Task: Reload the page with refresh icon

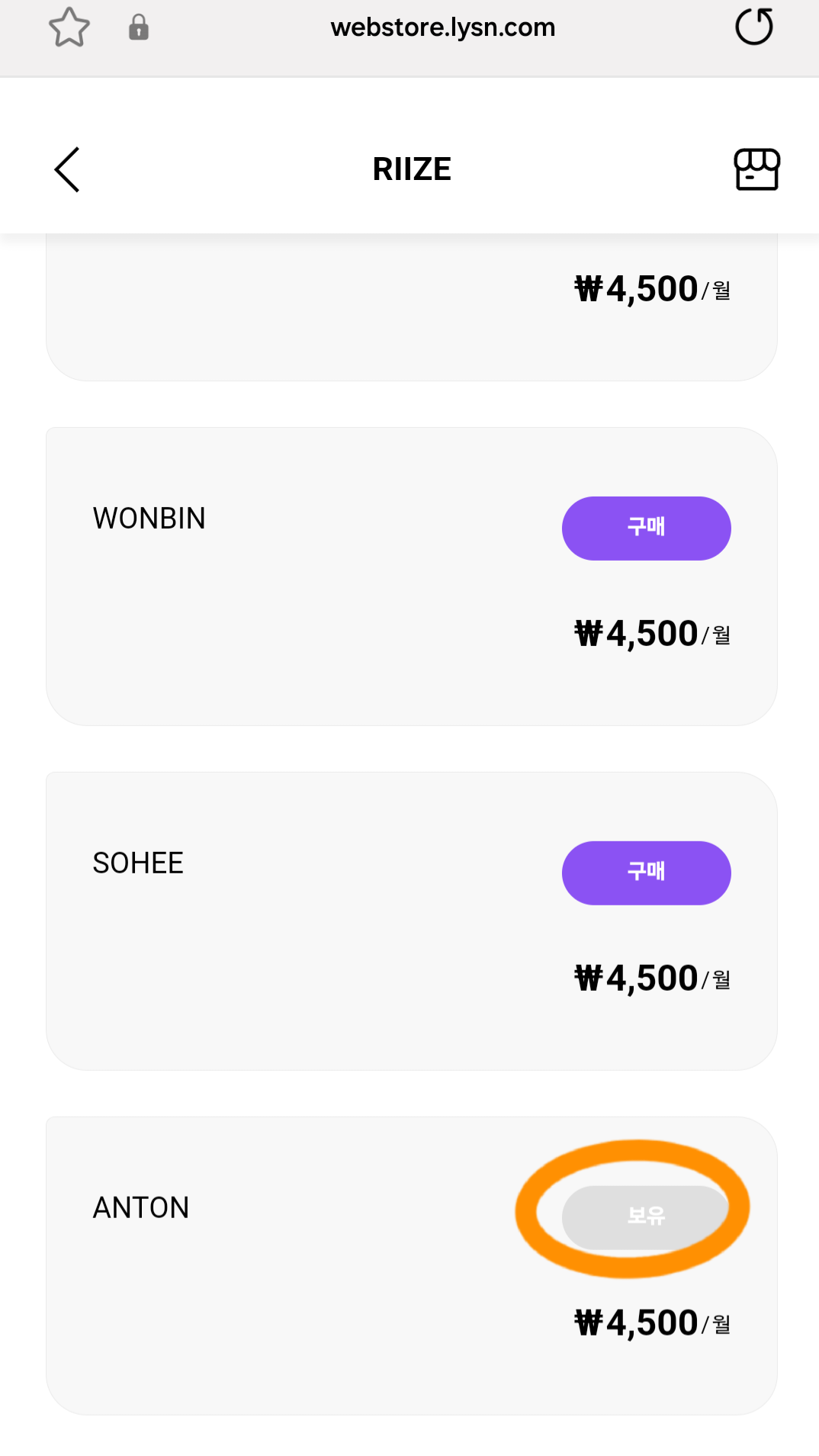Action: [x=753, y=27]
